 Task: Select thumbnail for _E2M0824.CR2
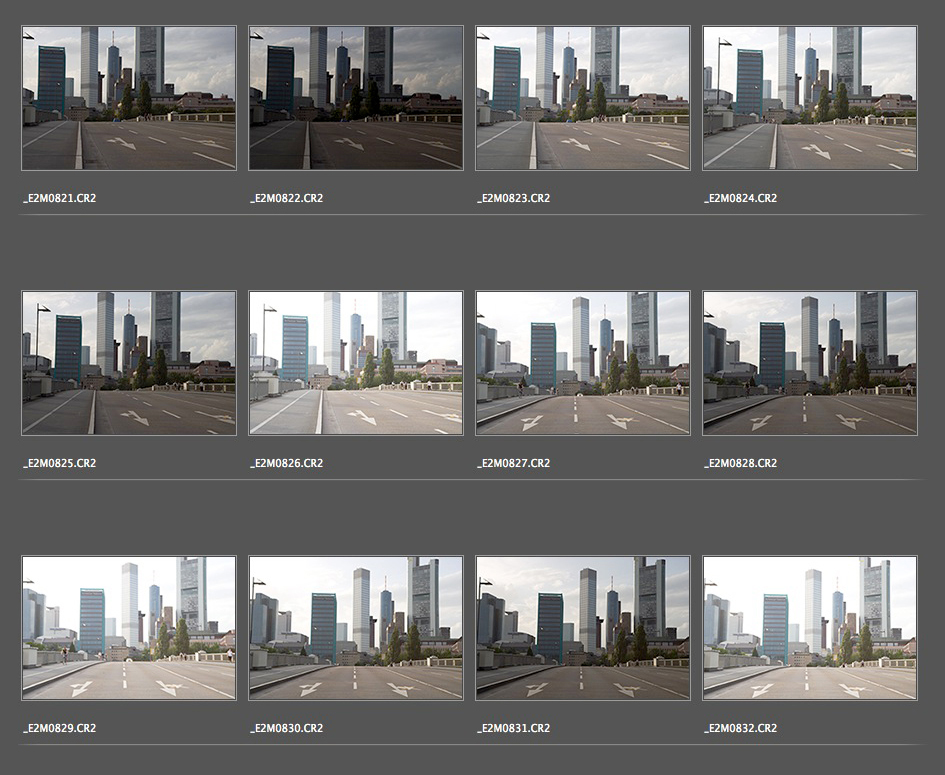810,98
